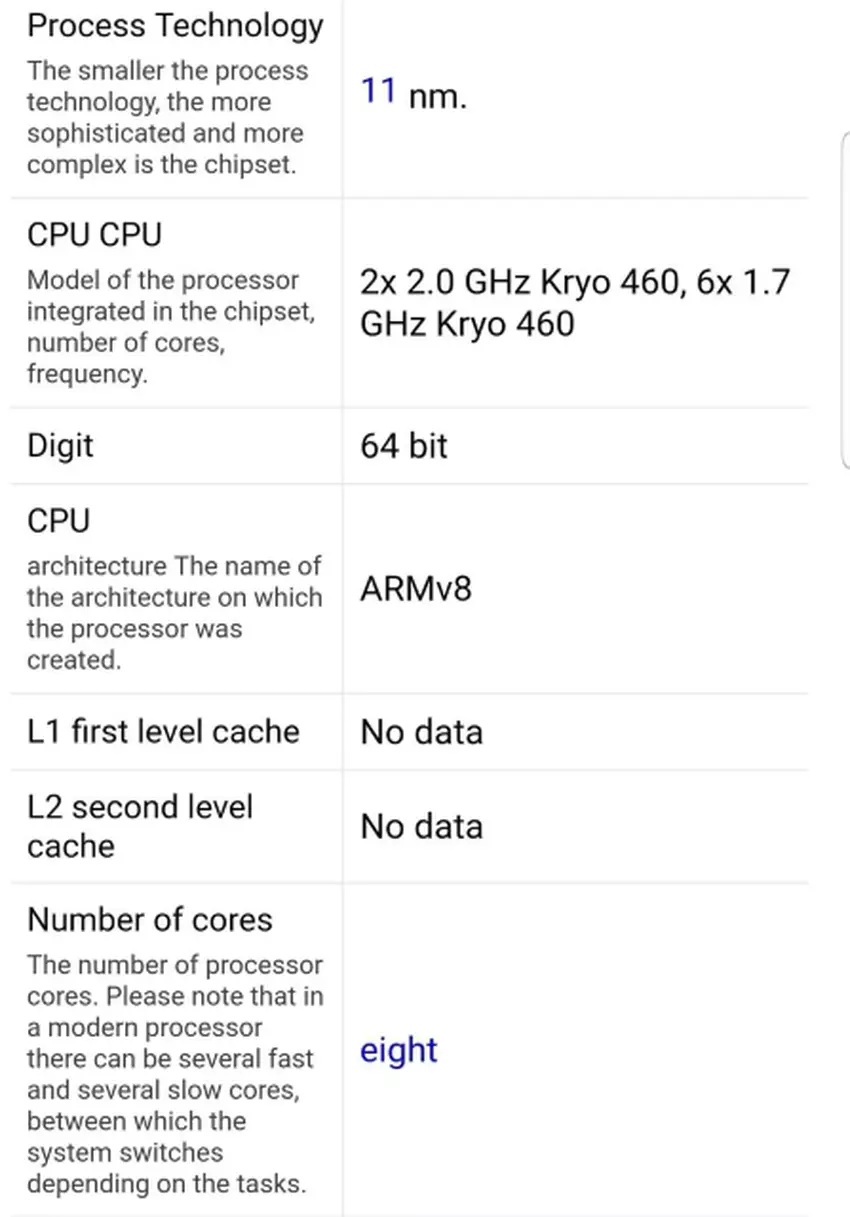
Task: Click the blue "11" process size link
Action: [x=379, y=93]
